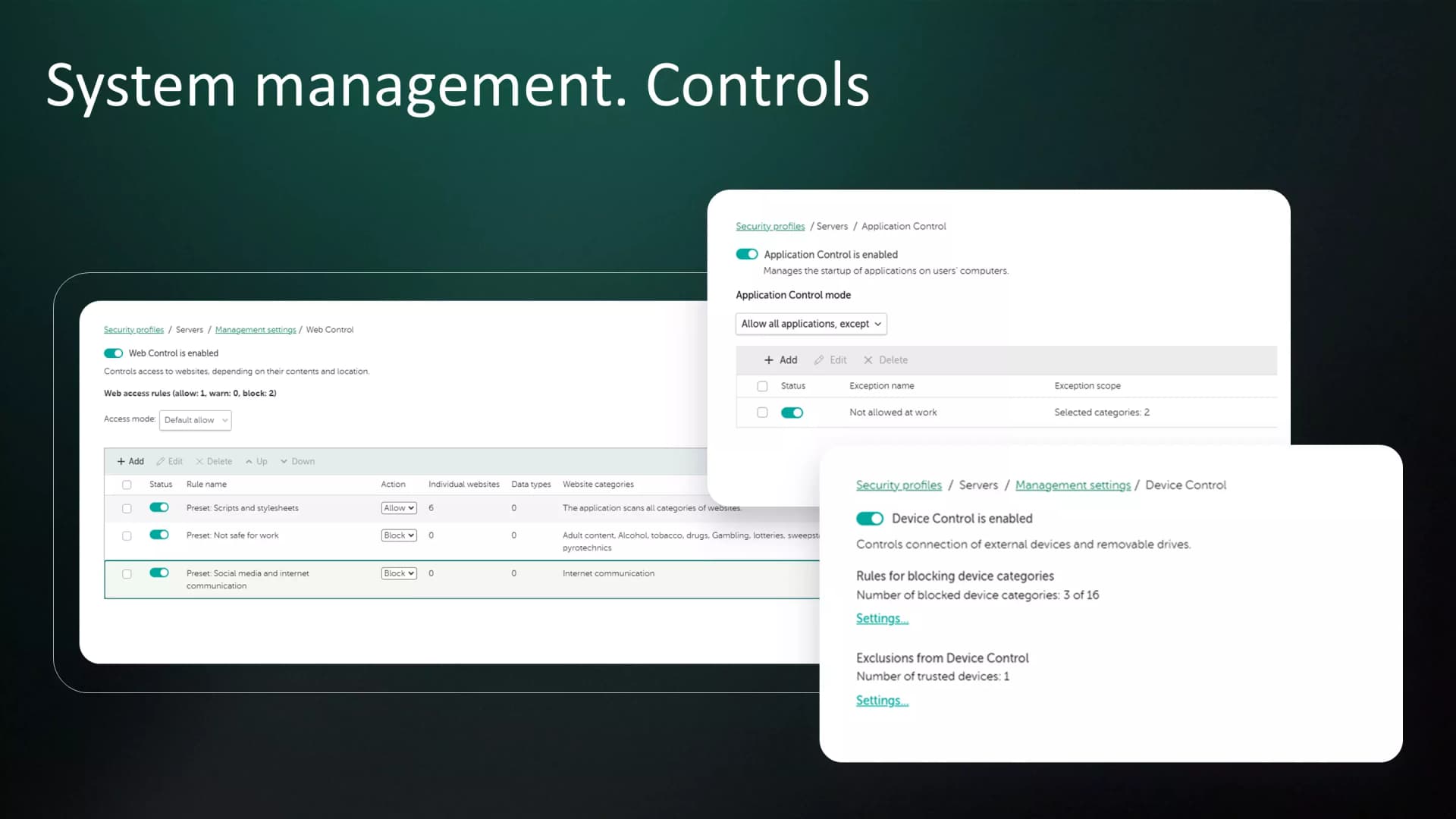Select Preset: Social media and internet communication rule

tap(247, 579)
